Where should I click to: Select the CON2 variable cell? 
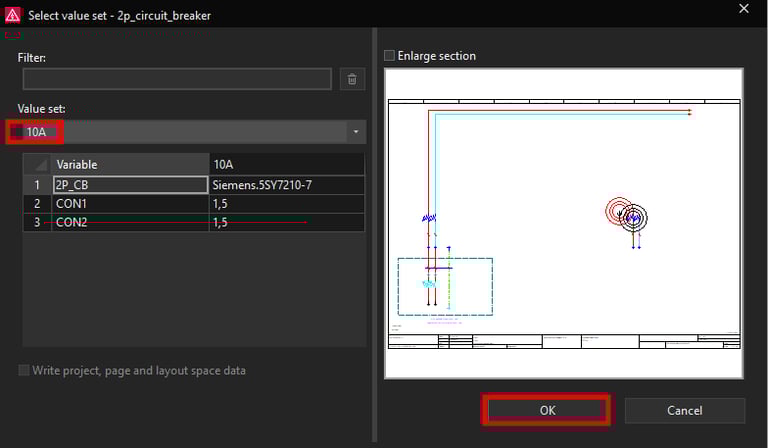pos(130,222)
